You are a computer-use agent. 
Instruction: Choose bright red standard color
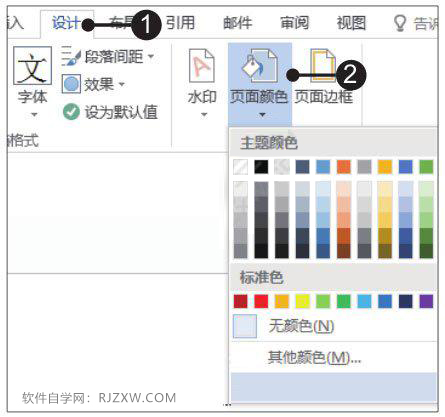[x=261, y=301]
